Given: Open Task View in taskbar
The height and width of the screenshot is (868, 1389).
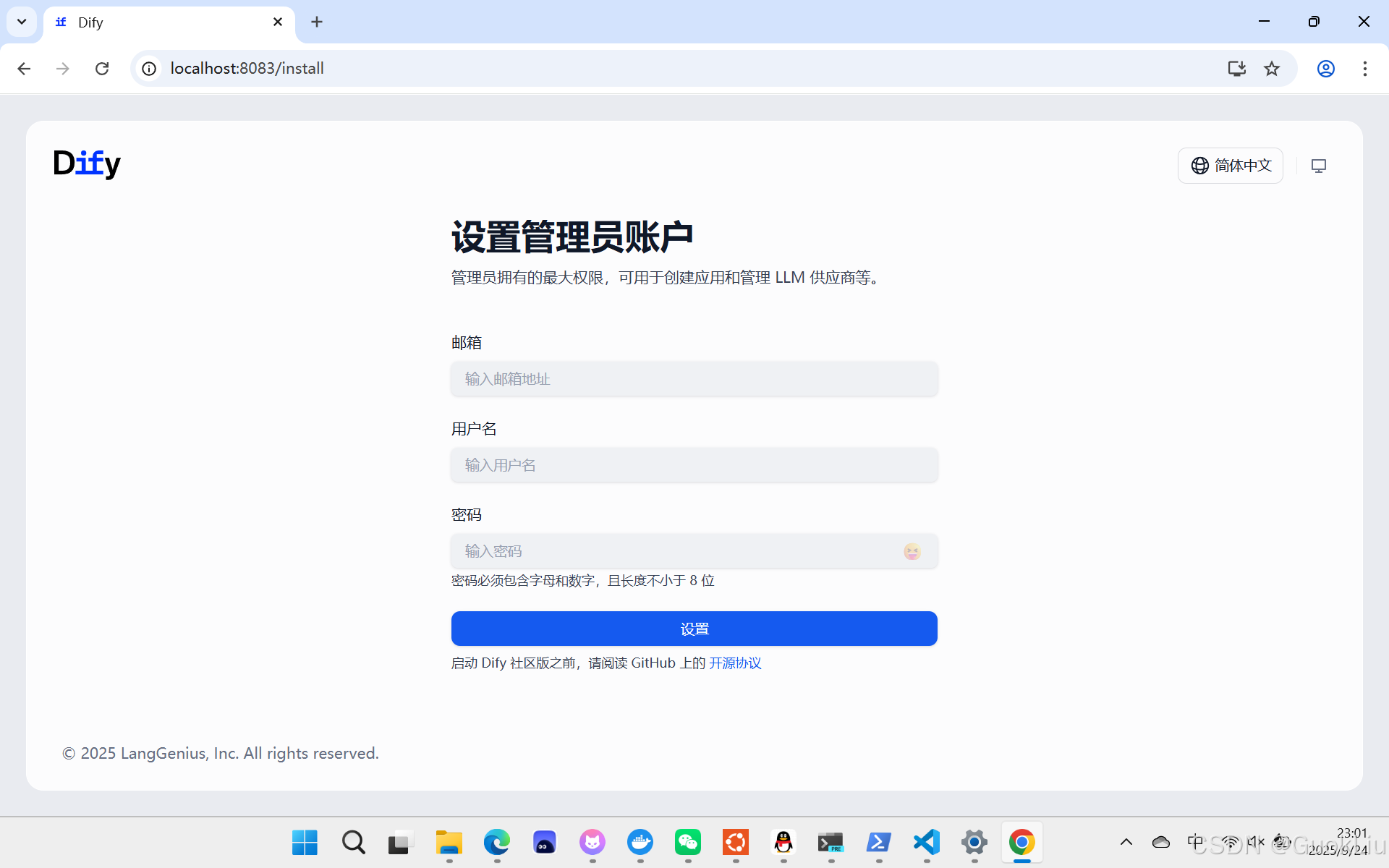Looking at the screenshot, I should [401, 842].
